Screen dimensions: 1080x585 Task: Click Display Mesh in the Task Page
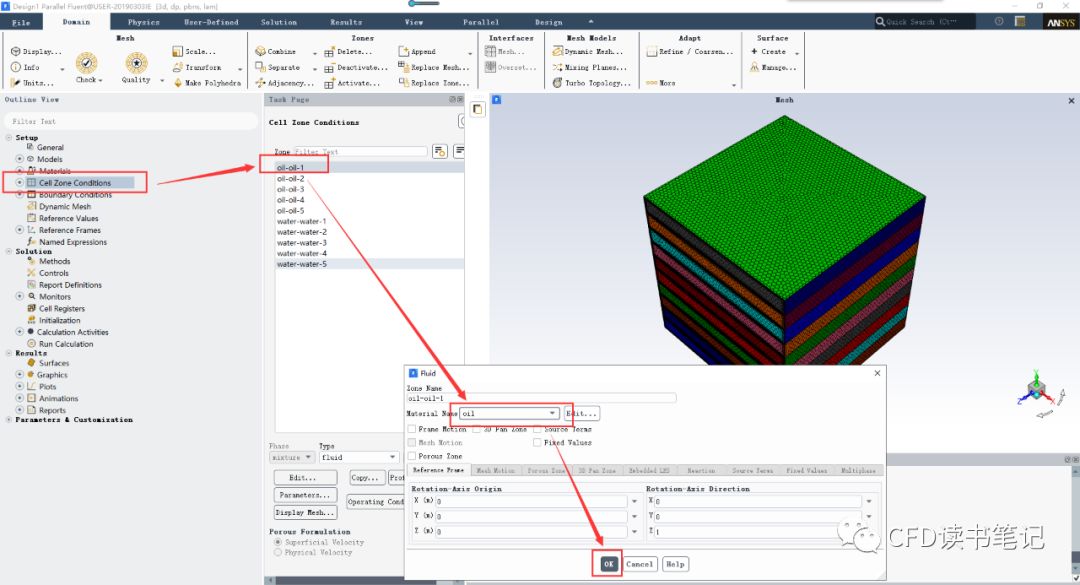(305, 513)
